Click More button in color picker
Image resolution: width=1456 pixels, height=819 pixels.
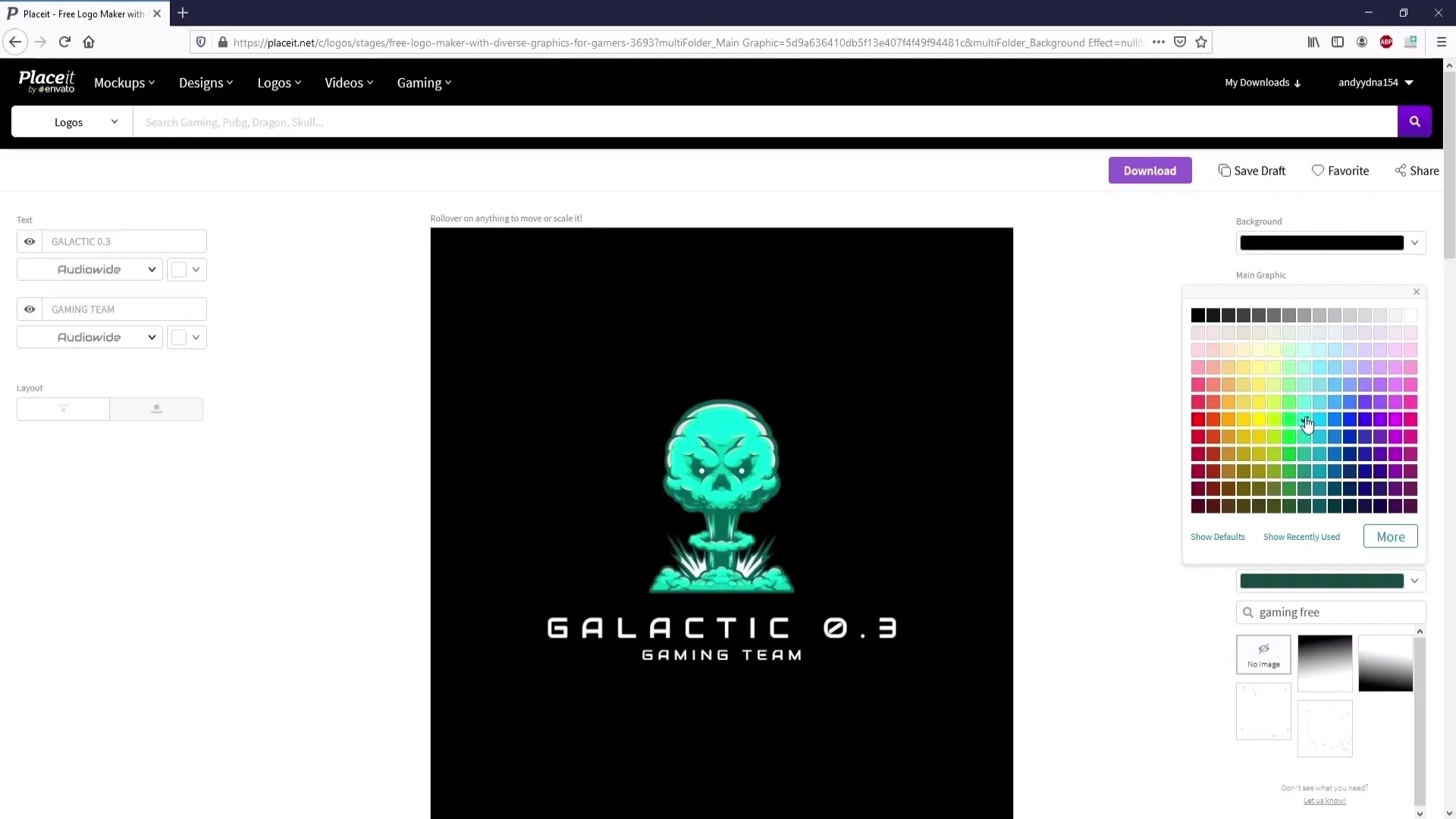coord(1391,536)
